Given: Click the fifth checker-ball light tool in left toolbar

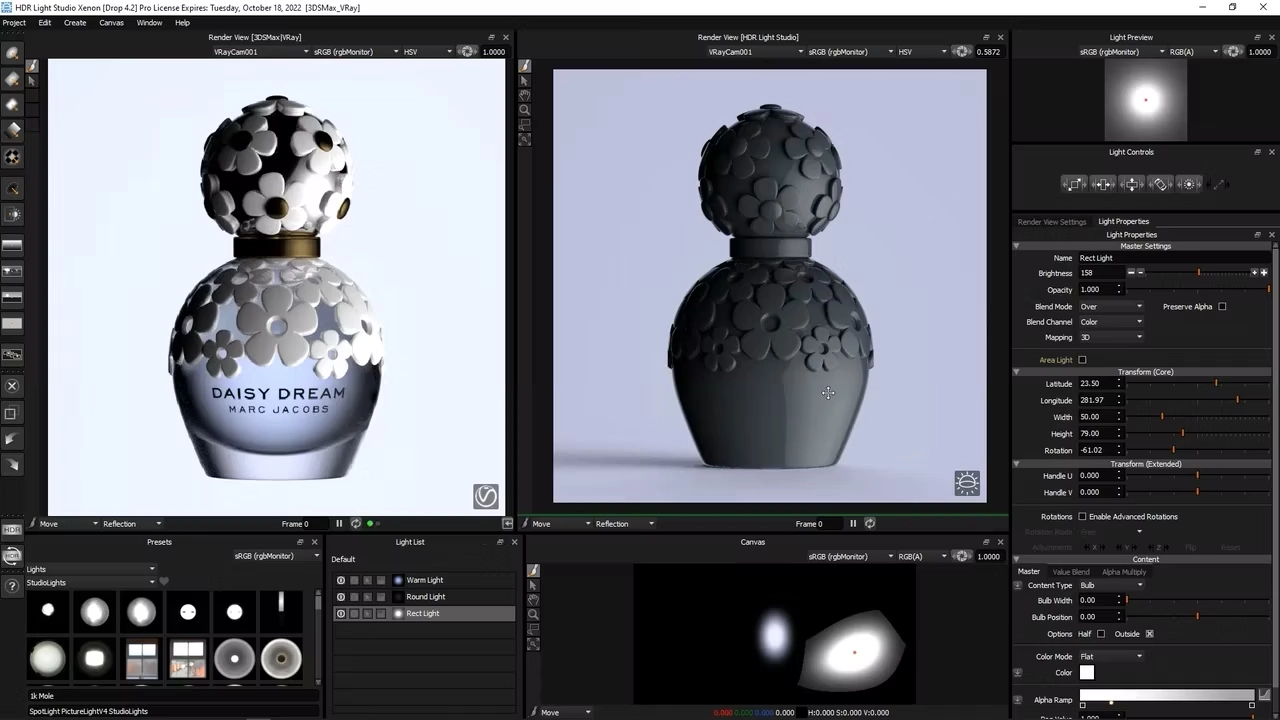Looking at the screenshot, I should (12, 157).
